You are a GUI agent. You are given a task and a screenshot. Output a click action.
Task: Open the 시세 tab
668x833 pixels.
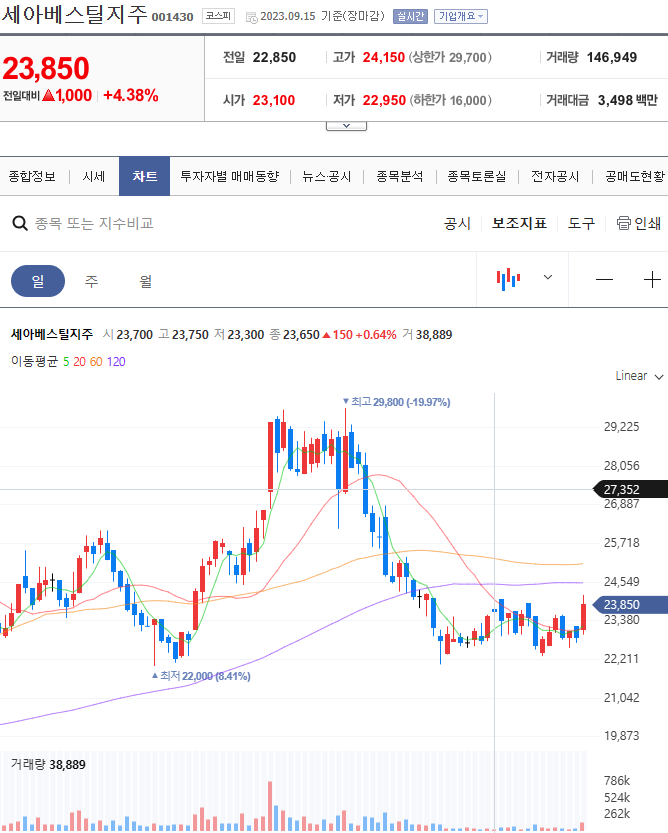(x=94, y=176)
